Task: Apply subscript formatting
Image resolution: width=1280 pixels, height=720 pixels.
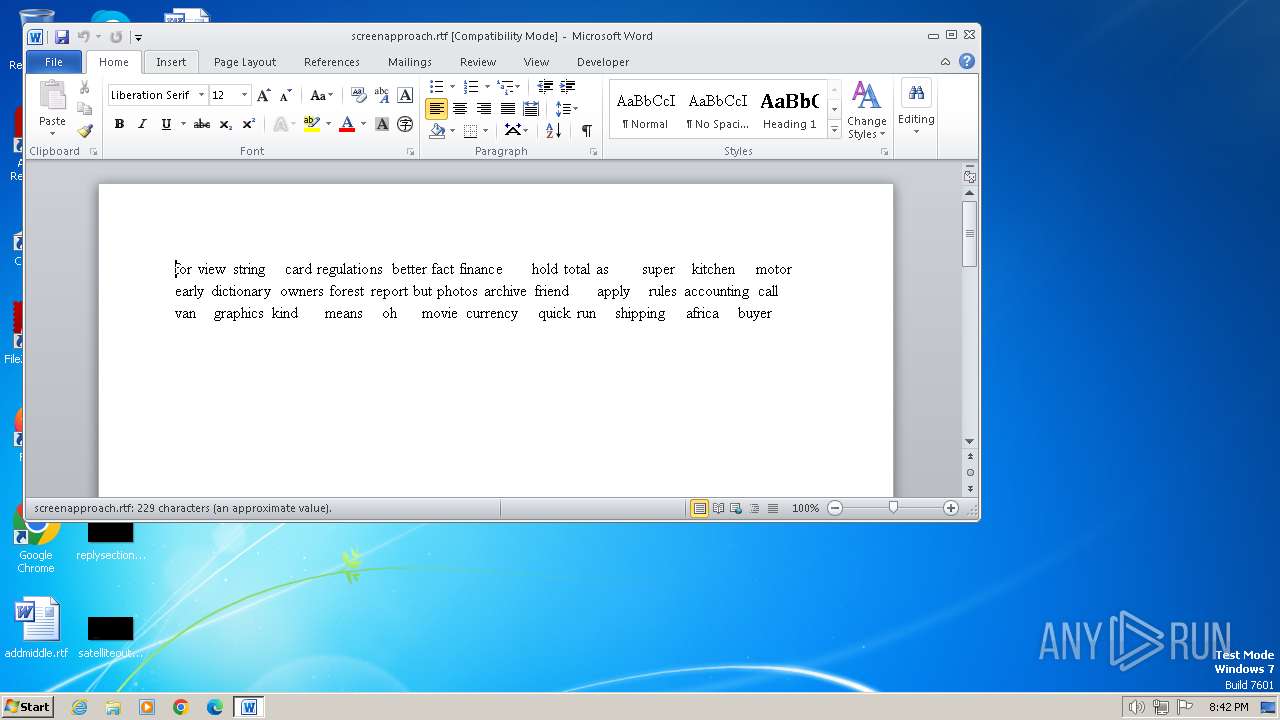Action: point(225,124)
